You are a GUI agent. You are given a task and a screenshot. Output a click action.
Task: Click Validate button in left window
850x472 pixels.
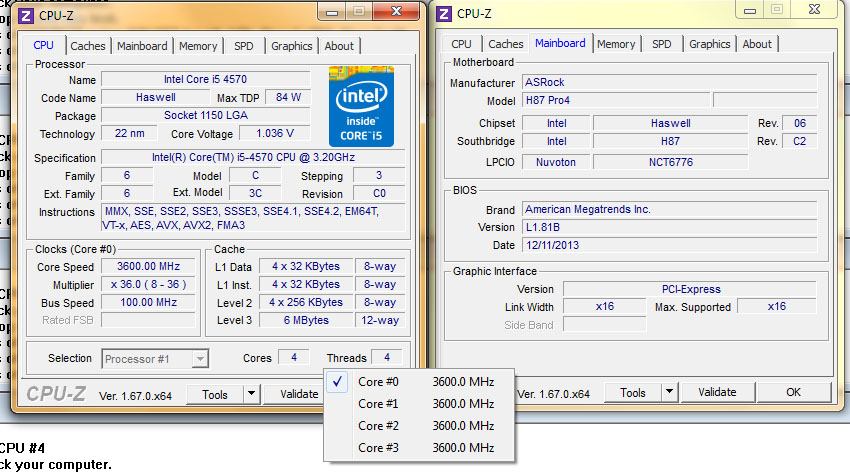pyautogui.click(x=299, y=394)
